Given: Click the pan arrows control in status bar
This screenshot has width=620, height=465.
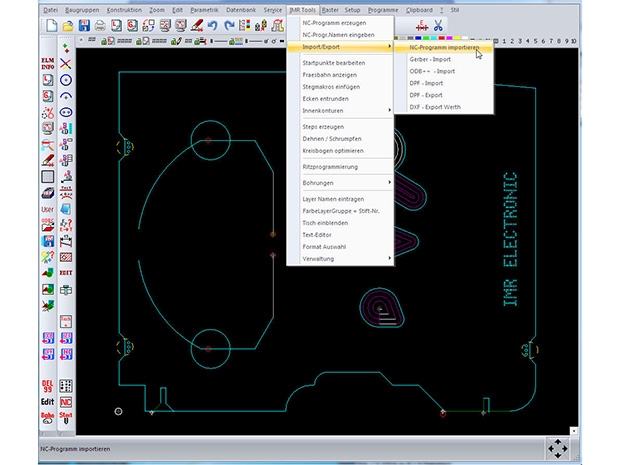Looking at the screenshot, I should click(558, 448).
